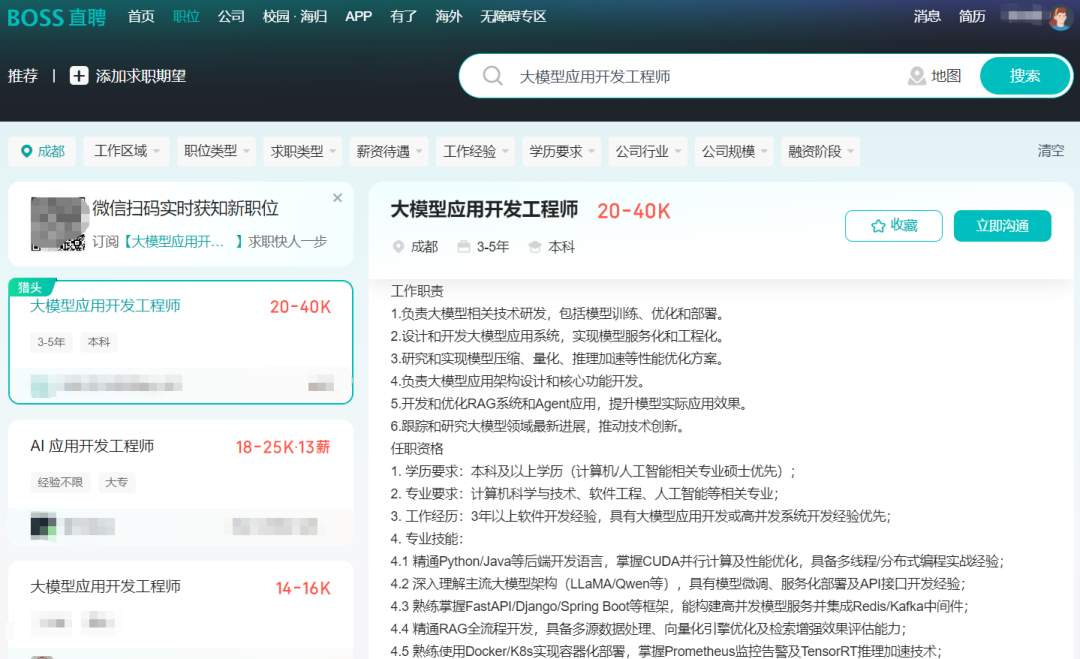The width and height of the screenshot is (1080, 659).
Task: Open the 无障碍专区 link
Action: [x=513, y=17]
